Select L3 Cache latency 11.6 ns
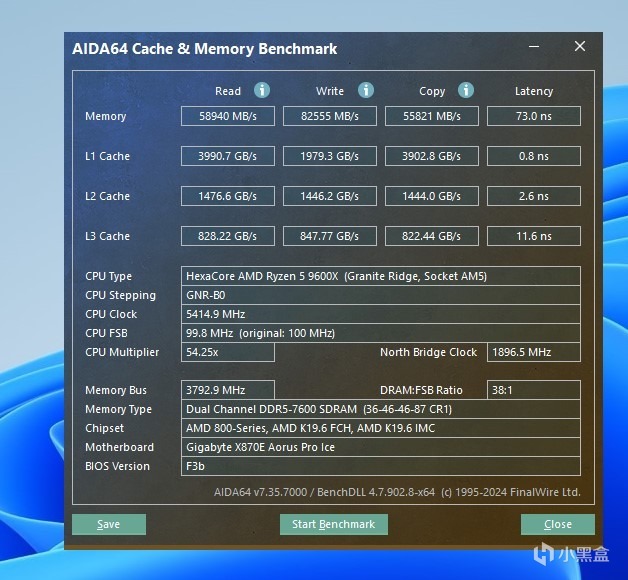This screenshot has width=628, height=580. [534, 236]
